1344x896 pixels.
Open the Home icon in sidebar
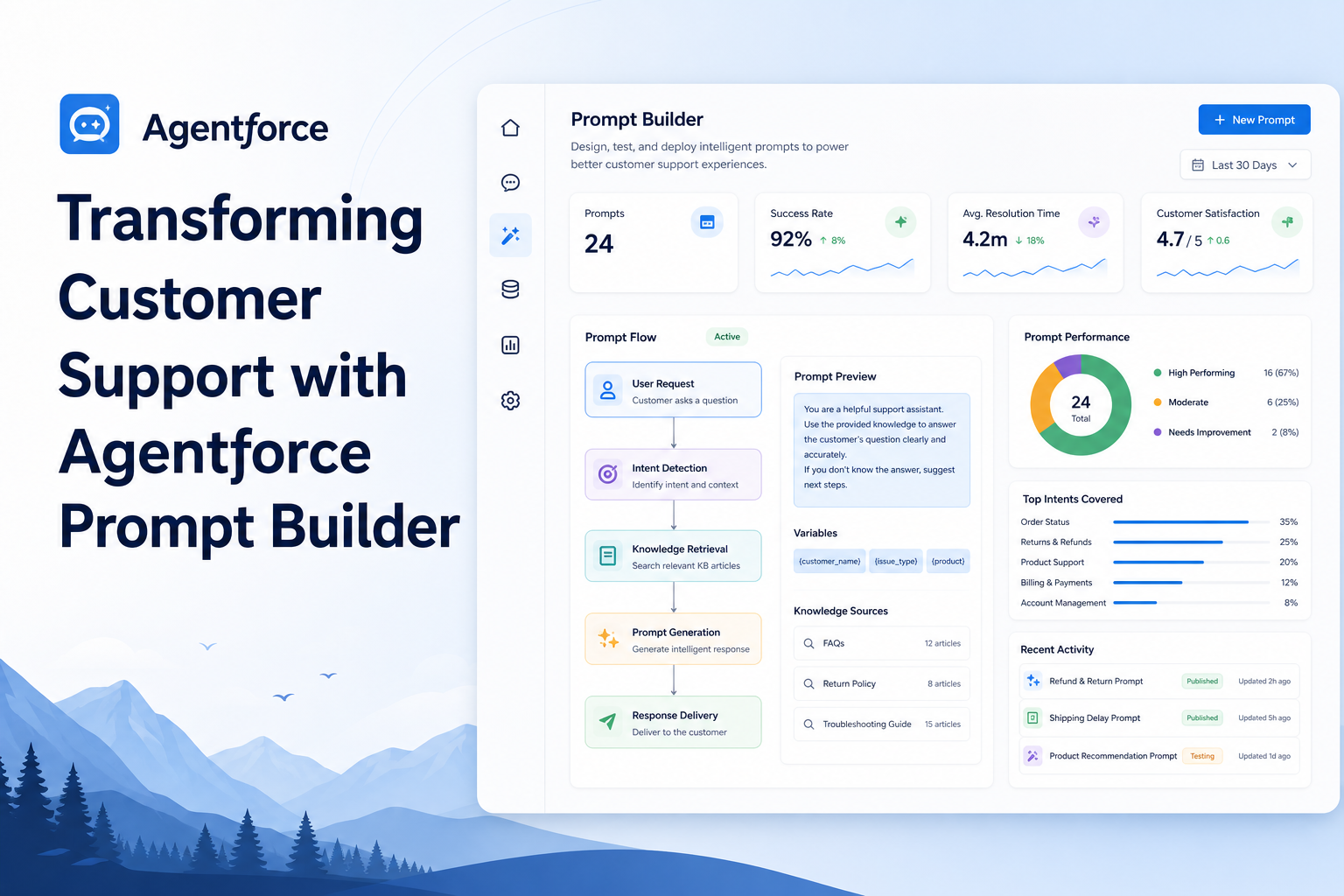510,128
